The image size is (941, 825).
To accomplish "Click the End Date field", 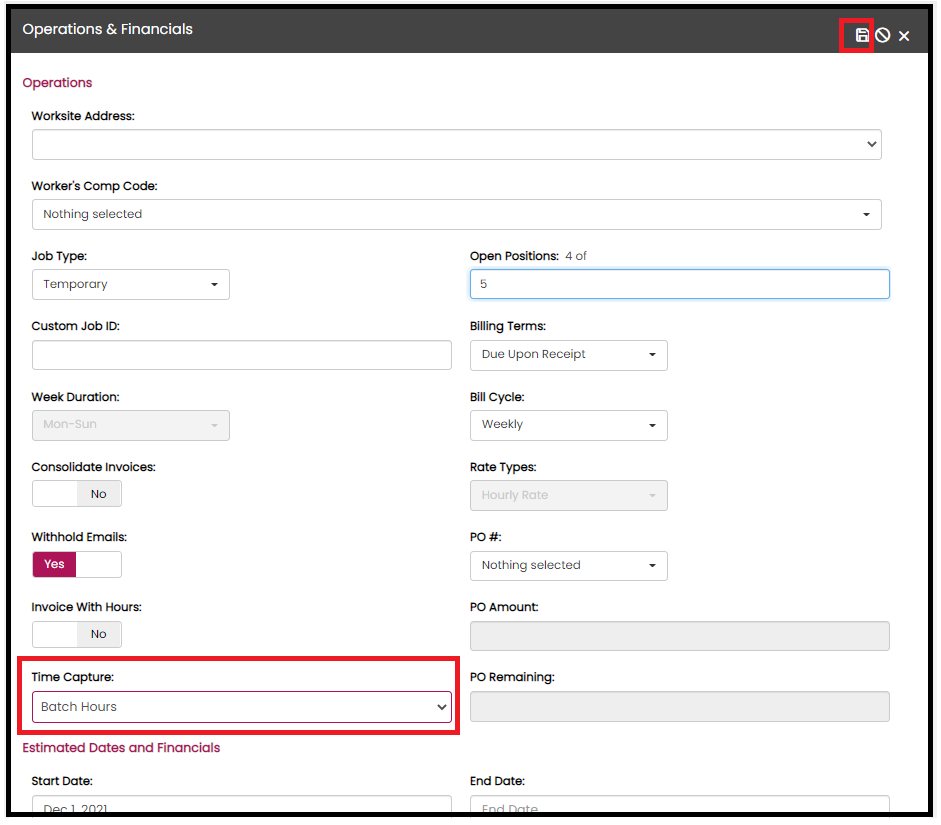I will click(x=679, y=806).
